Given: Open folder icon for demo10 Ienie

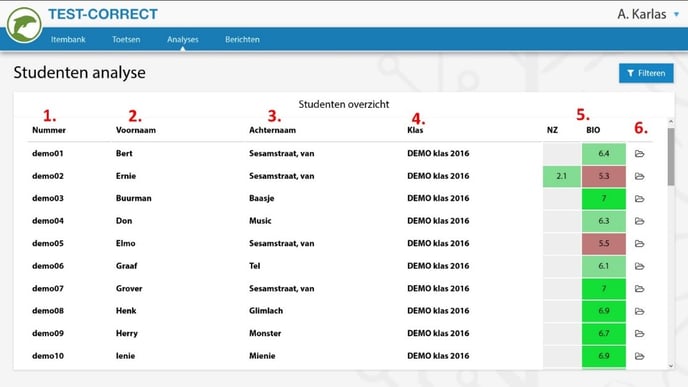Looking at the screenshot, I should click(639, 356).
